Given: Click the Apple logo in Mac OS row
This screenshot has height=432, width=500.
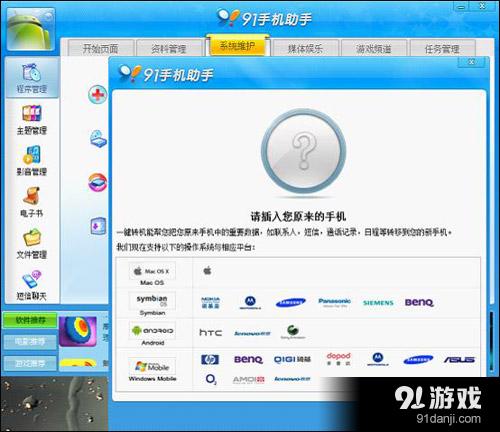Looking at the screenshot, I should coord(207,270).
